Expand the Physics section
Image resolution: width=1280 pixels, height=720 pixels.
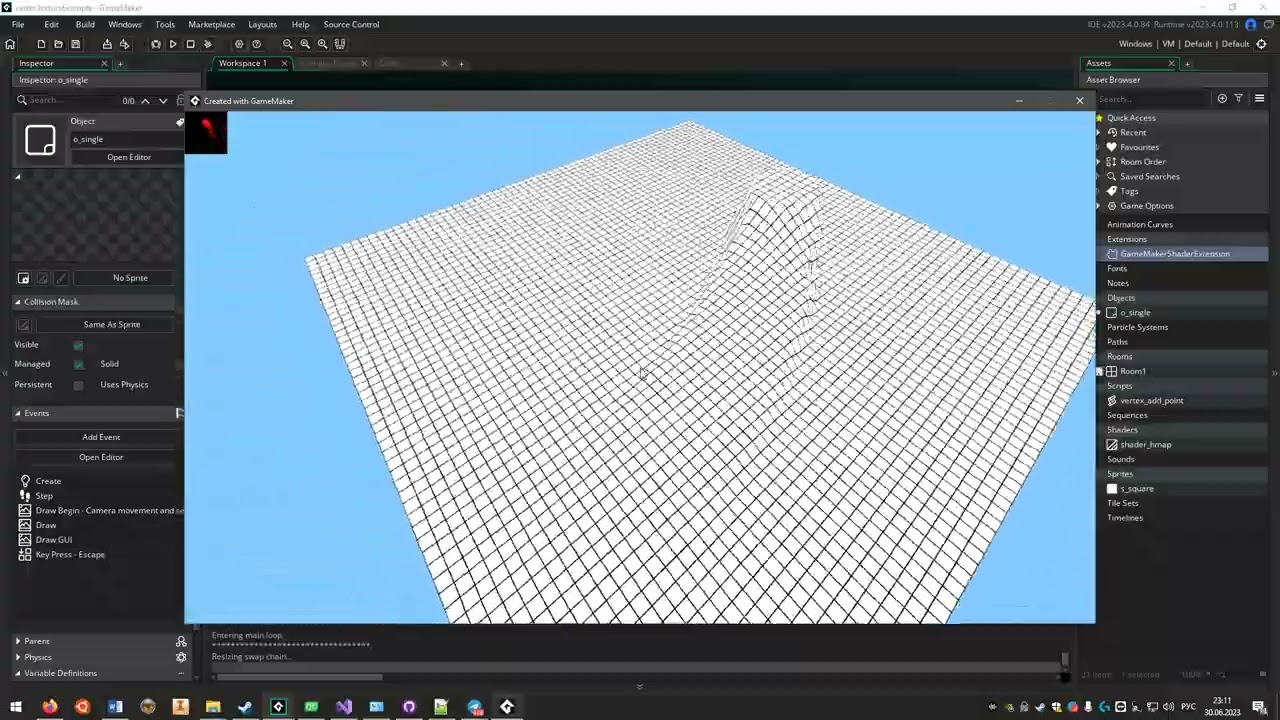[x=17, y=657]
